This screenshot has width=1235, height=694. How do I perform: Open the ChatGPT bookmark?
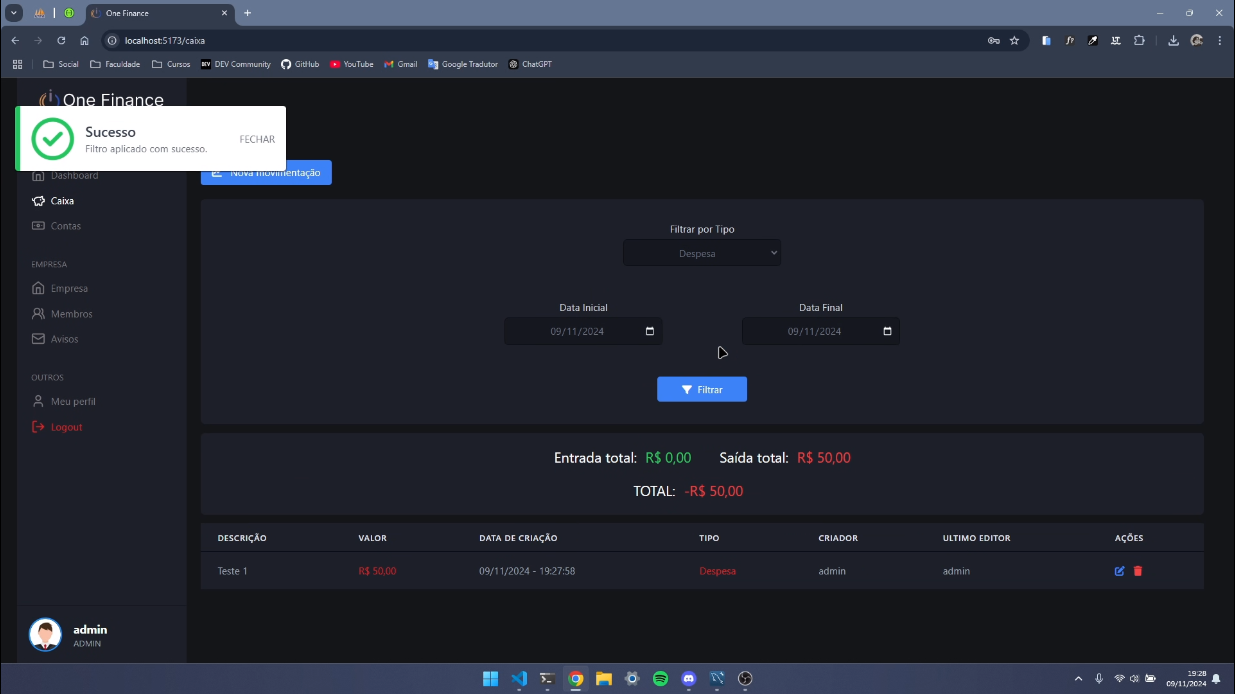click(530, 64)
